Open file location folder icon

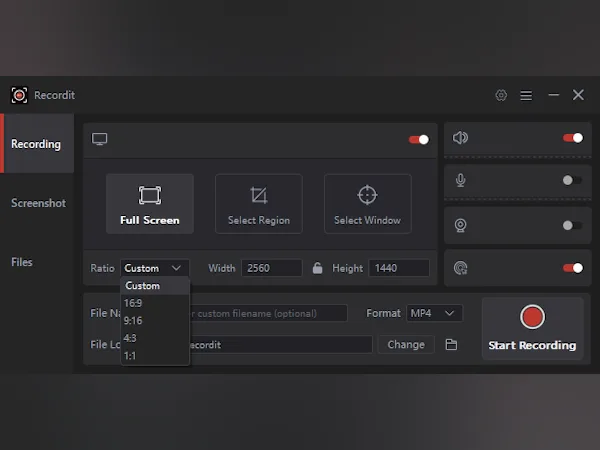coord(452,344)
